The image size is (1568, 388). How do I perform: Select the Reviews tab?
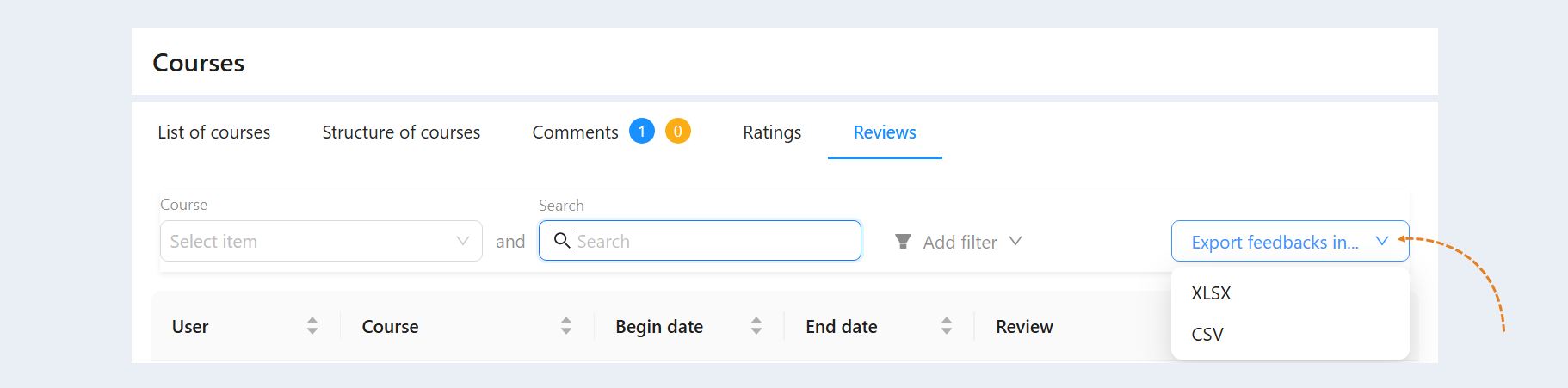885,132
